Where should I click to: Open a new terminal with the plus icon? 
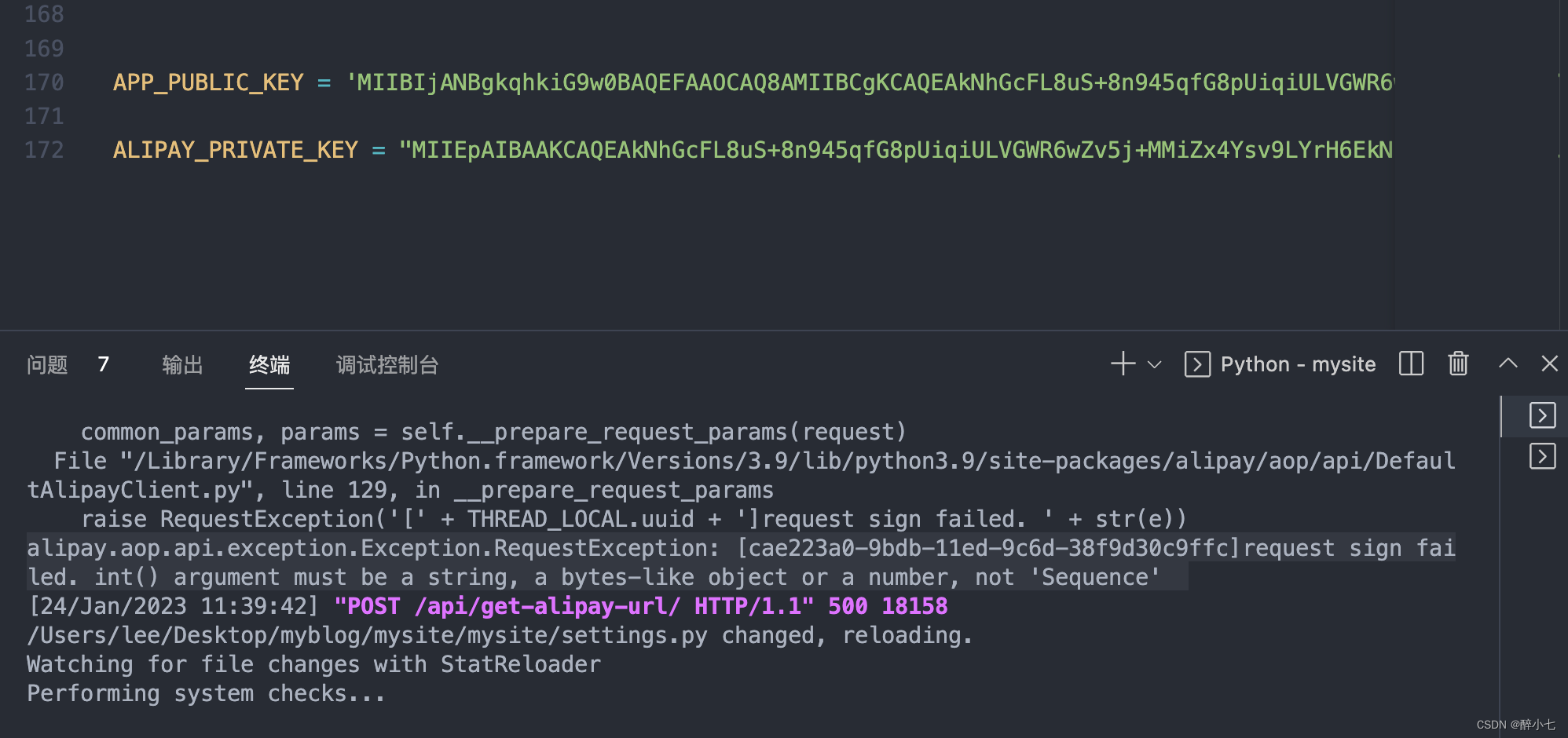1122,364
